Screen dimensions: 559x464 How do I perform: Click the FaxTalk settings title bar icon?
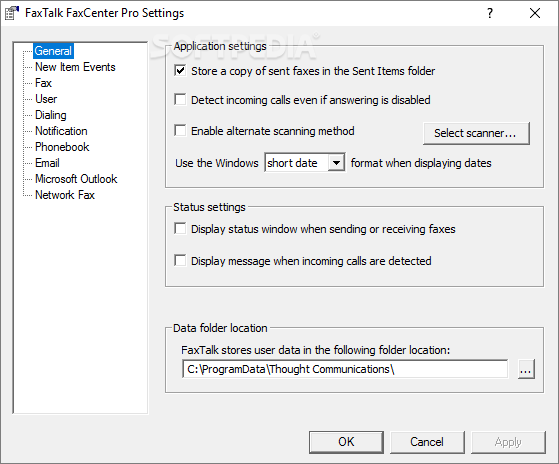[x=11, y=13]
